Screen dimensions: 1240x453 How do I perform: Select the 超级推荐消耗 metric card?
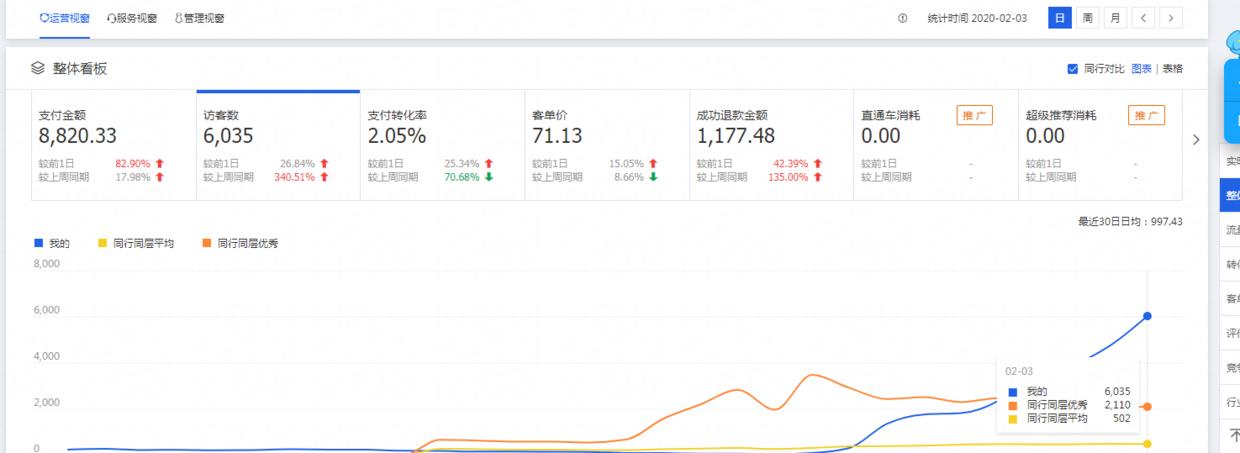pyautogui.click(x=1100, y=146)
